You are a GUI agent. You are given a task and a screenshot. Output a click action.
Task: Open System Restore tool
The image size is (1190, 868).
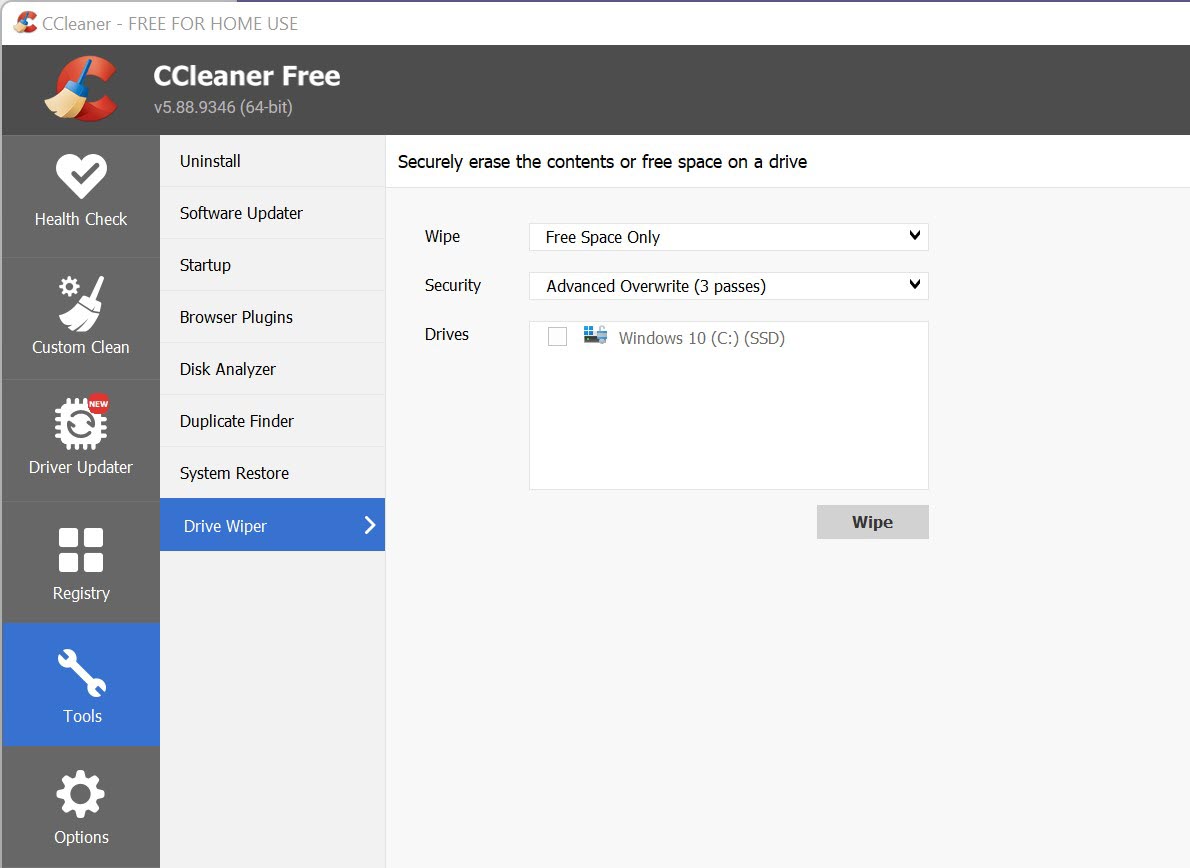pos(272,473)
